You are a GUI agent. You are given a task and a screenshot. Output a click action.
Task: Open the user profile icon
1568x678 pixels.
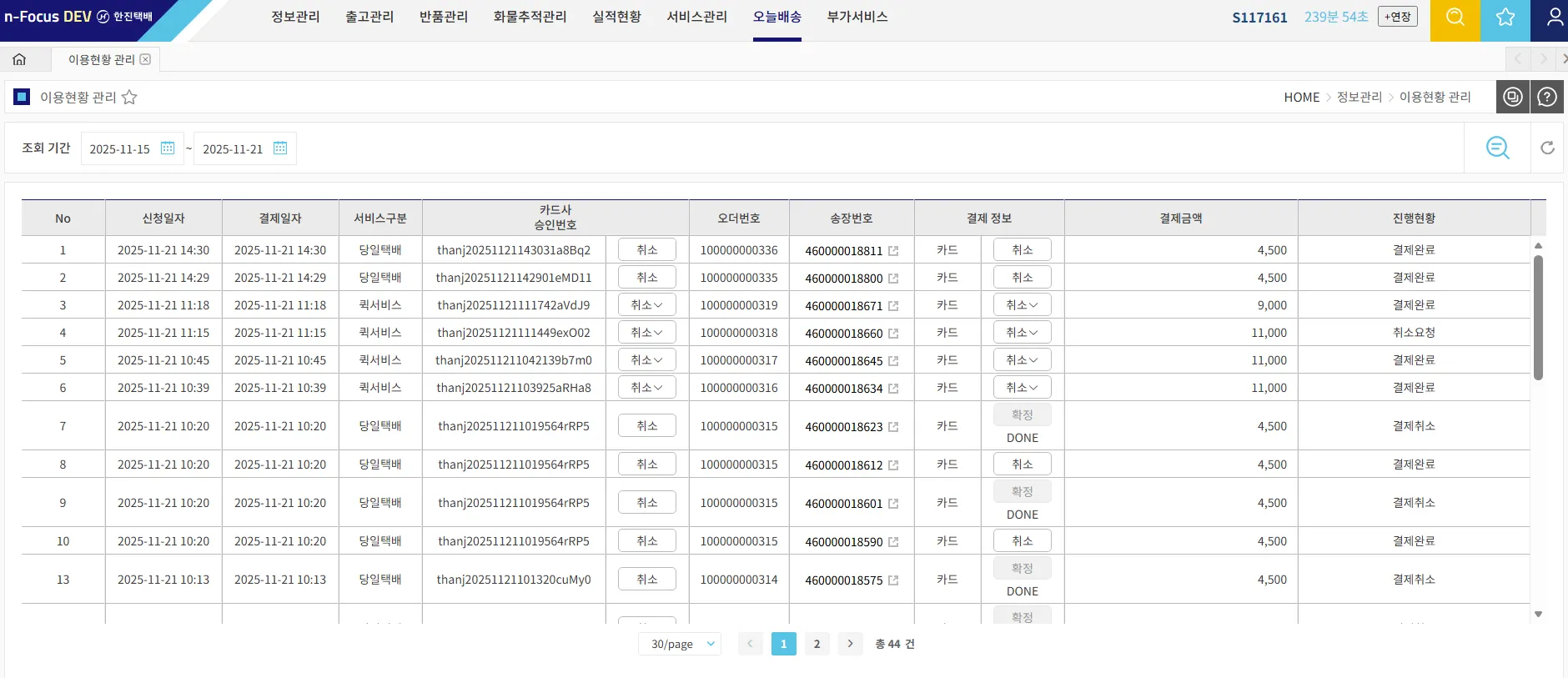click(x=1554, y=18)
